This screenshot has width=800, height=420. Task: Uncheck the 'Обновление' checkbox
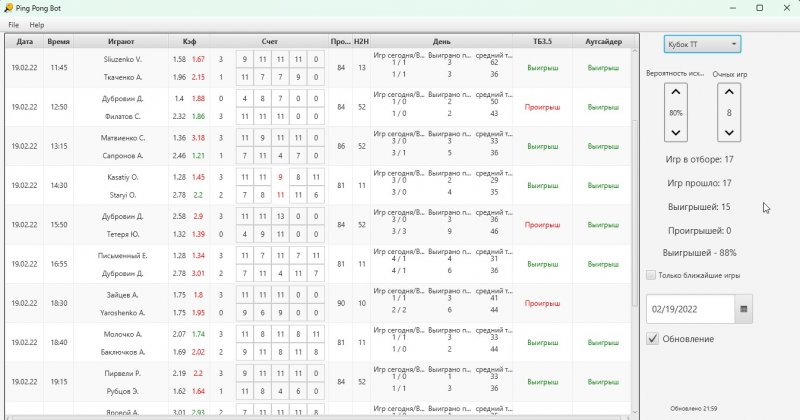click(654, 339)
